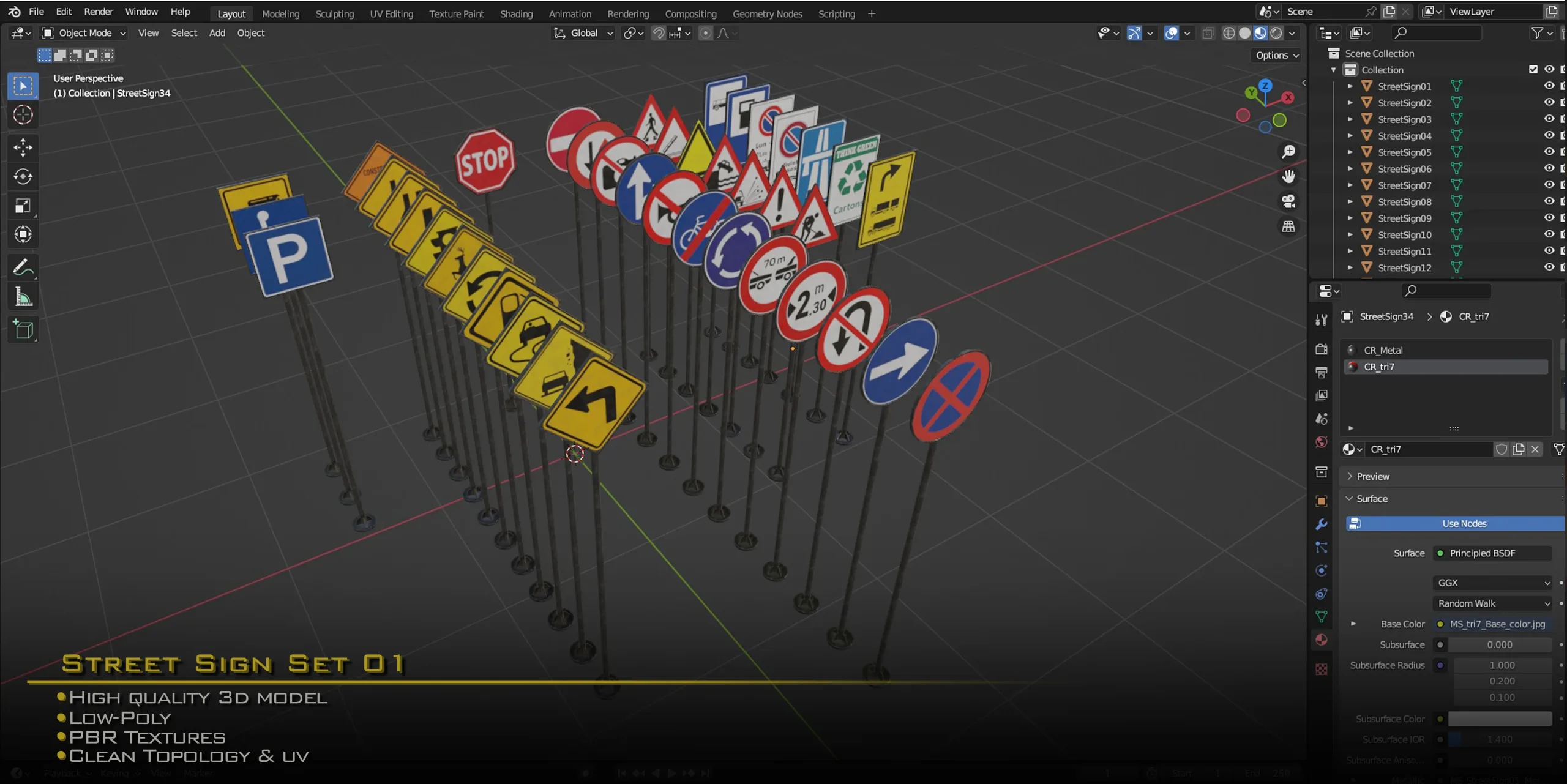
Task: Uncheck the Collection exclude checkbox
Action: click(x=1533, y=69)
